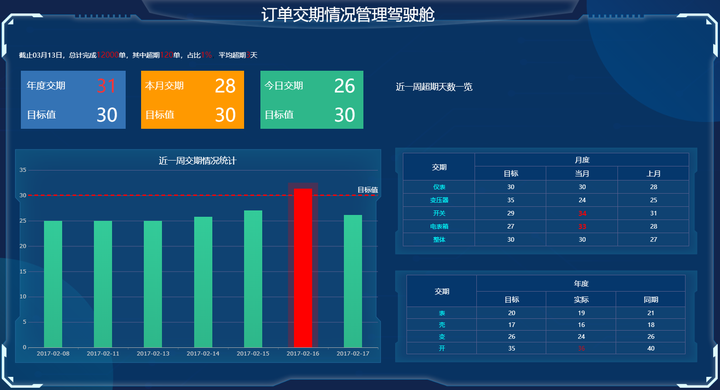Click the green bar for 2017-02-08
Viewport: 720px width, 390px height.
(53, 284)
